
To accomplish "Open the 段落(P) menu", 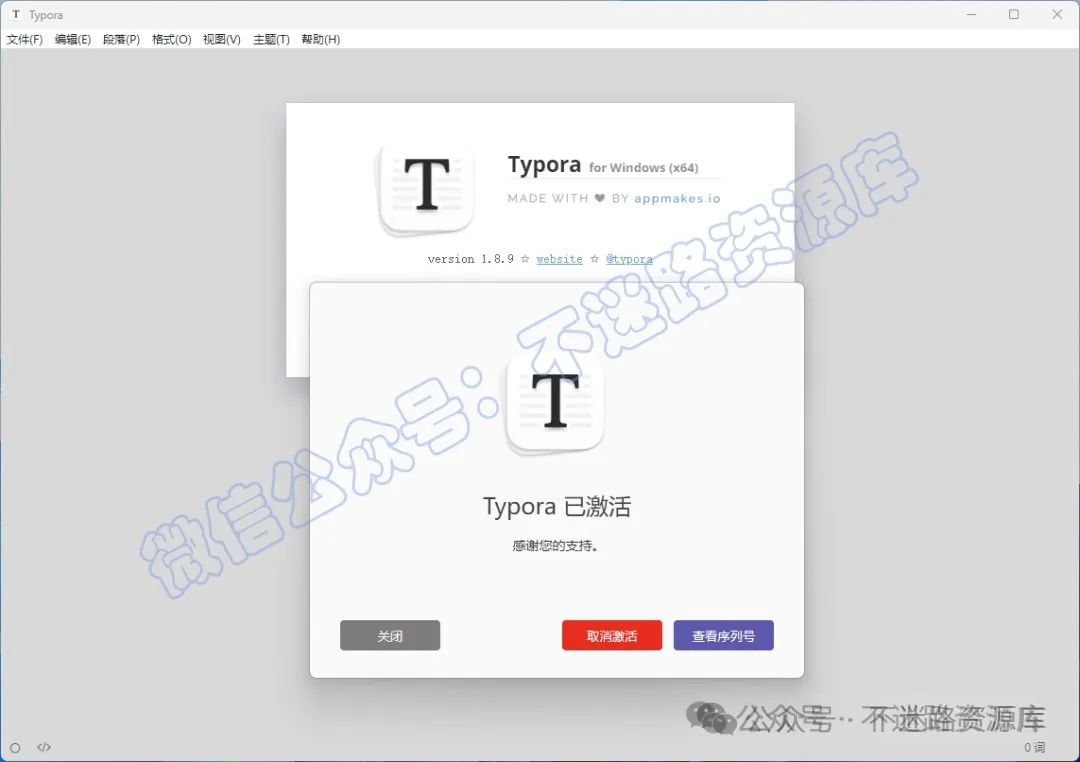I will [121, 39].
